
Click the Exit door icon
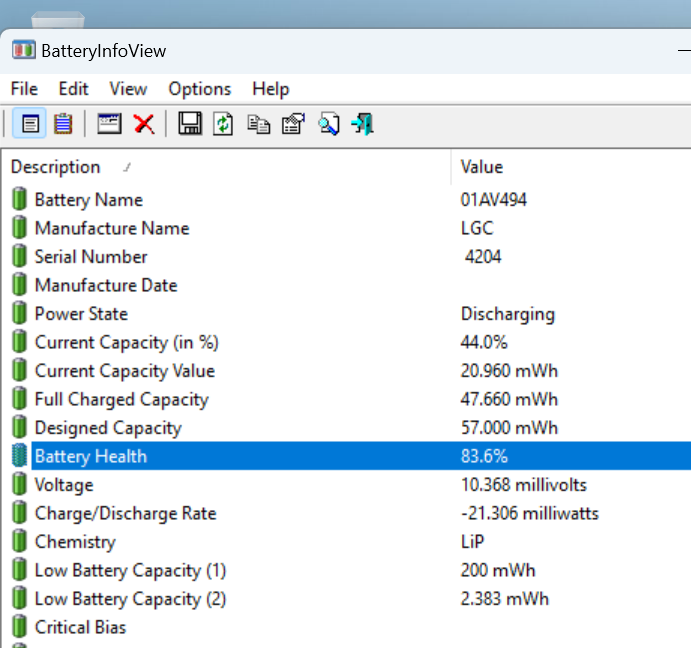click(363, 124)
